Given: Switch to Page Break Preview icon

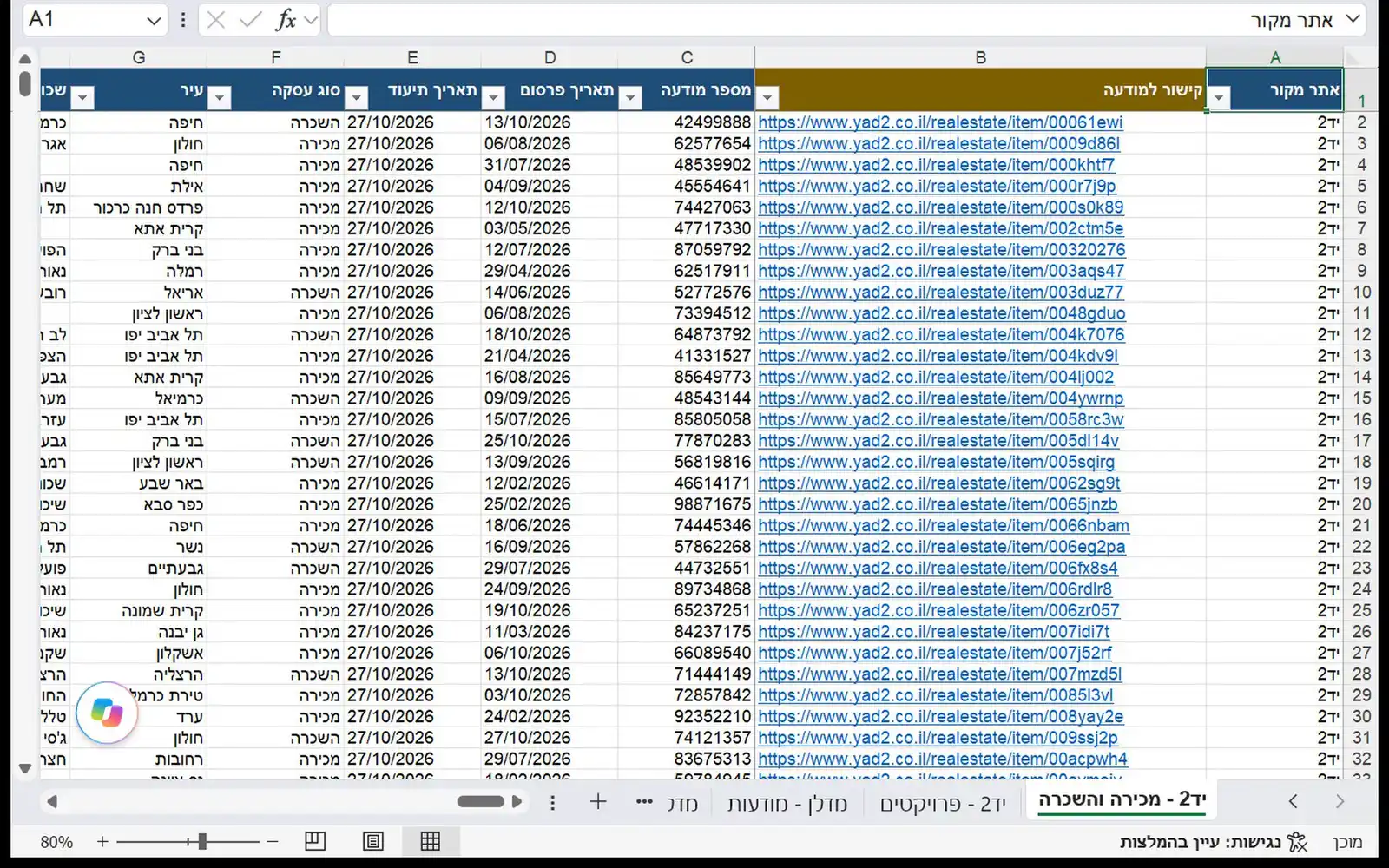Looking at the screenshot, I should (x=315, y=841).
